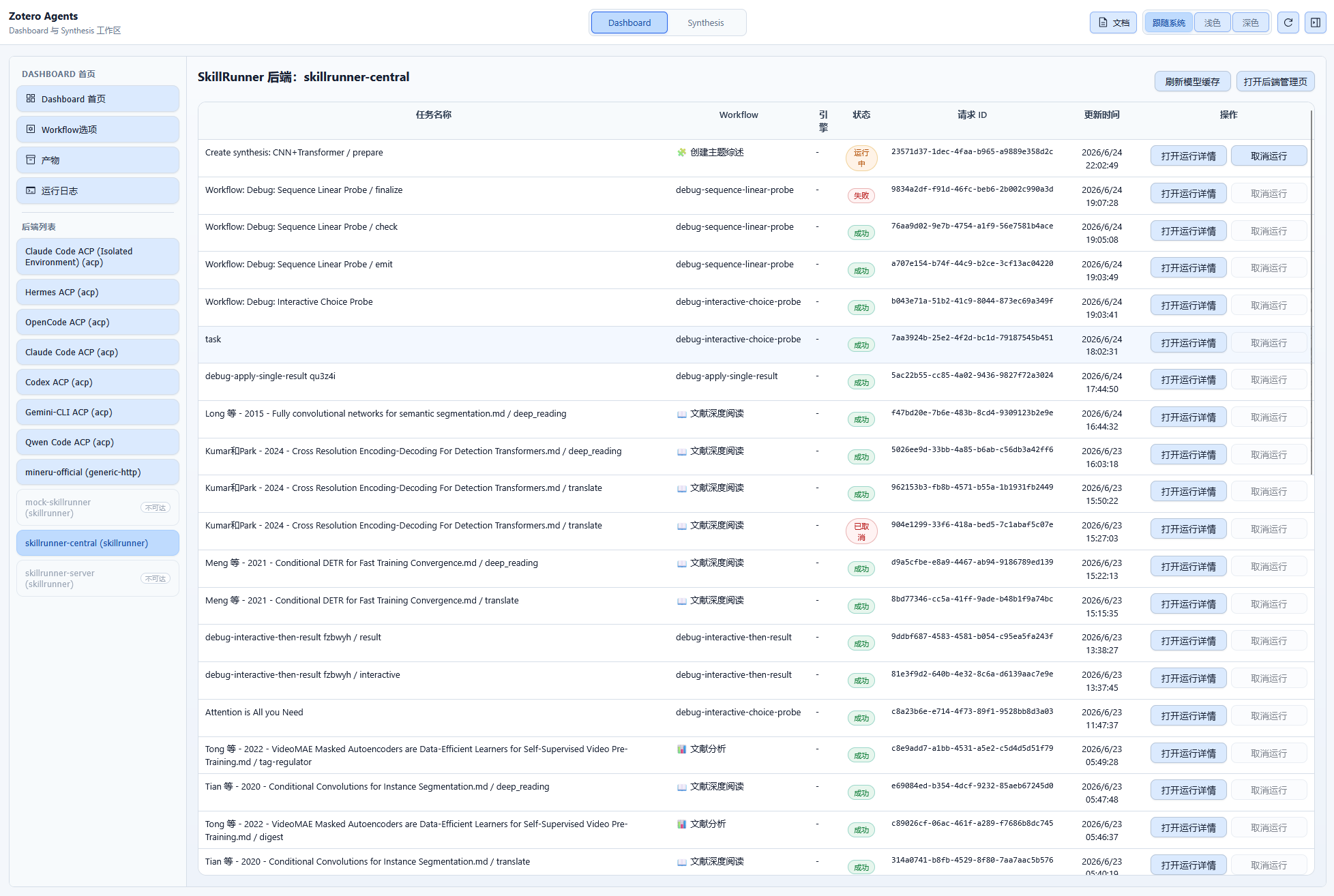Switch theme to 深色
1334x896 pixels.
tap(1250, 23)
